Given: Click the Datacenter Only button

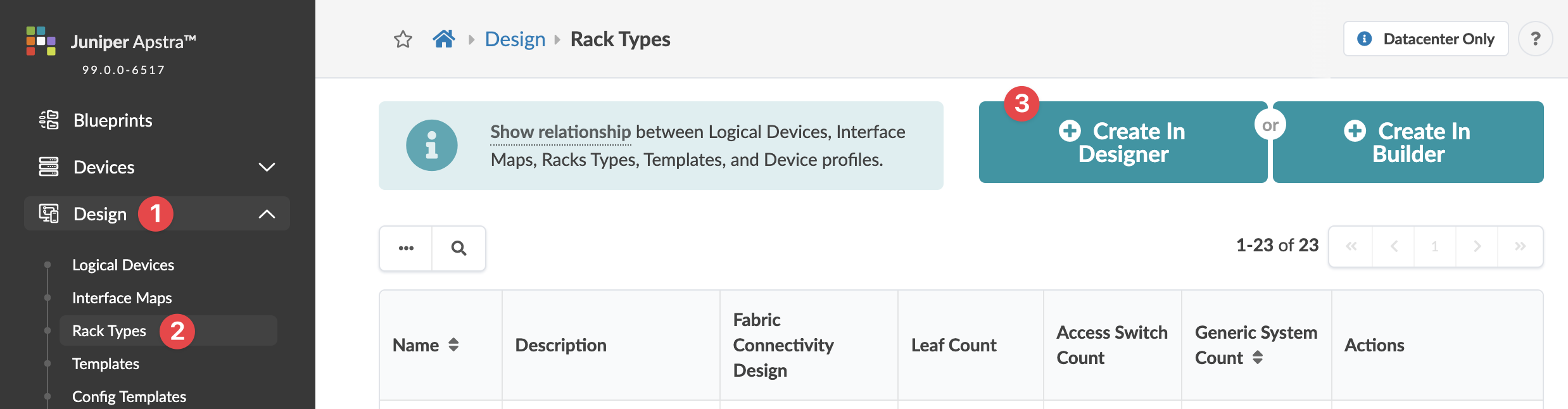Looking at the screenshot, I should (x=1426, y=39).
